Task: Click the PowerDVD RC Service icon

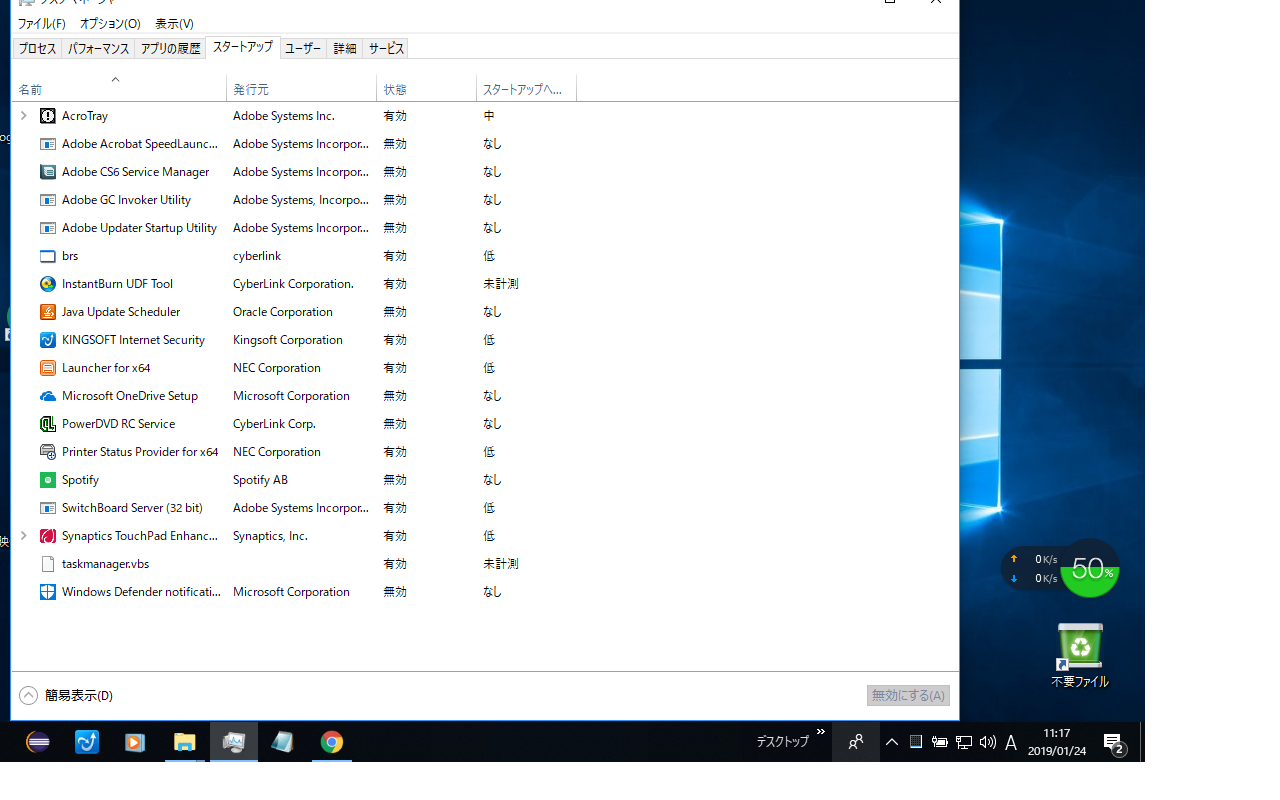Action: (47, 424)
